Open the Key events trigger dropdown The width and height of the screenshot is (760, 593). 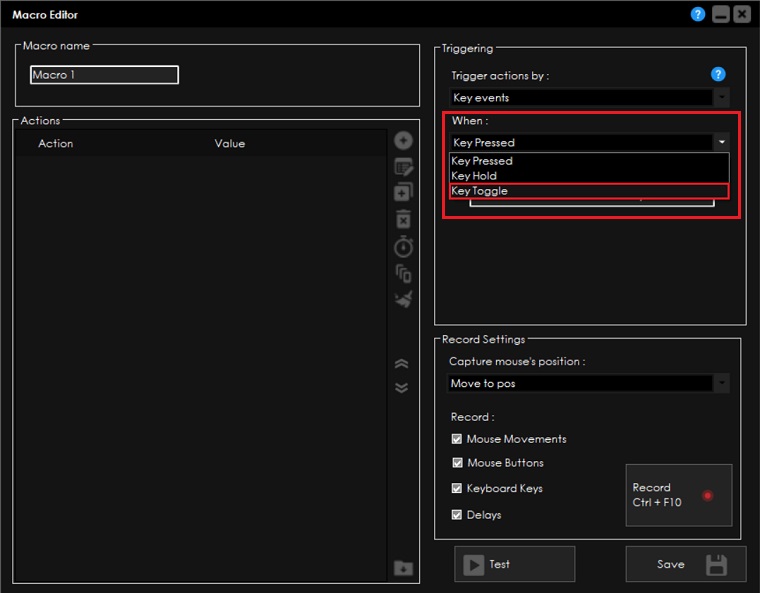coord(589,97)
